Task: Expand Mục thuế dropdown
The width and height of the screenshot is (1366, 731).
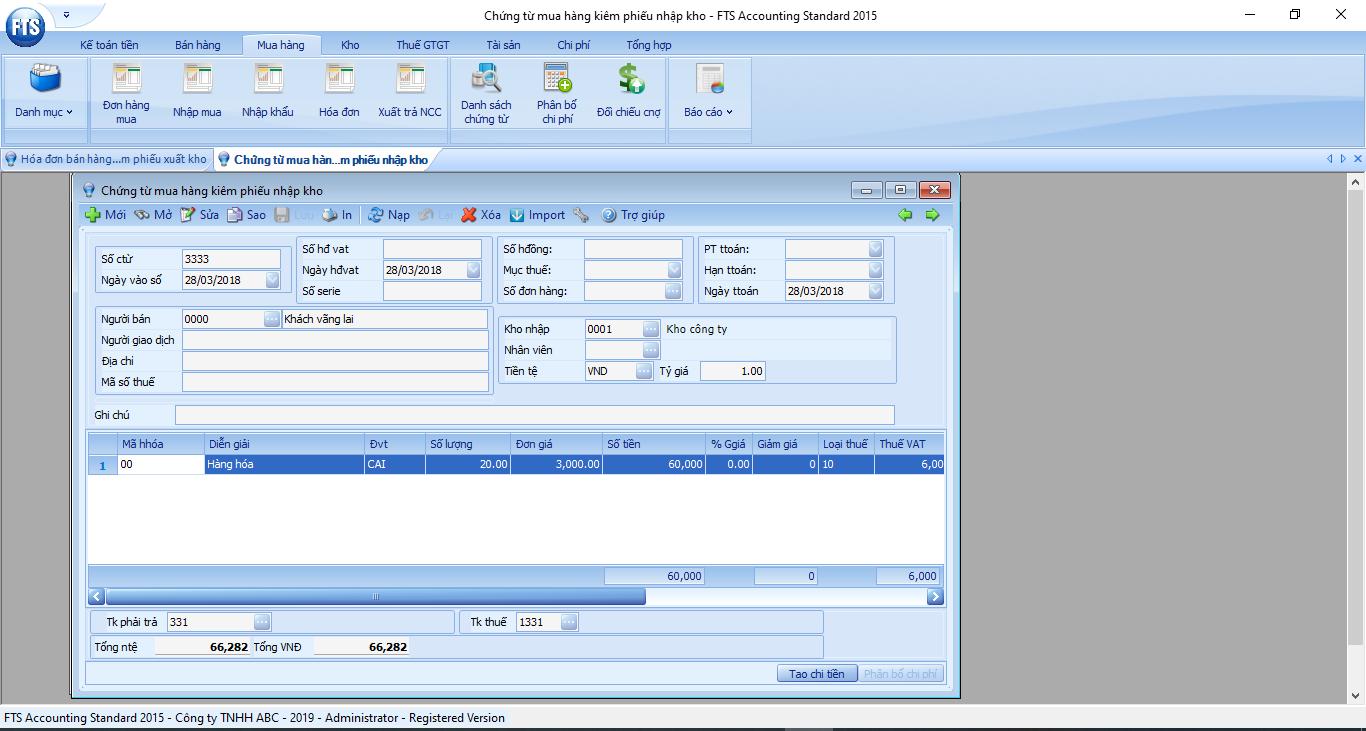Action: [674, 270]
